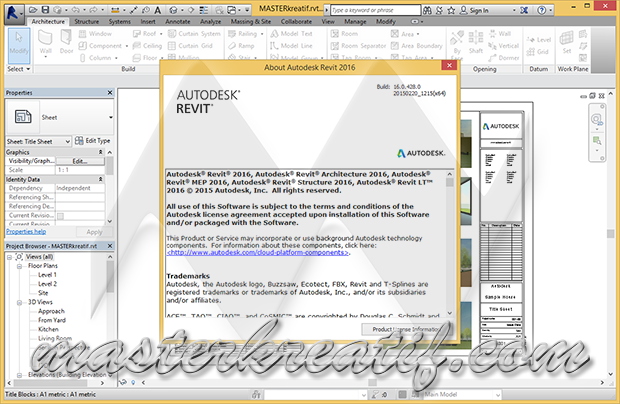This screenshot has height=404, width=620.
Task: Close the About Autodesk Revit 2016 dialog
Action: coord(449,66)
